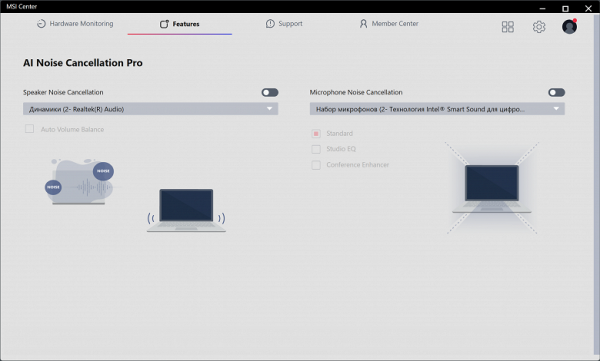Click the noise waveform illustration
This screenshot has width=600, height=361.
[80, 181]
